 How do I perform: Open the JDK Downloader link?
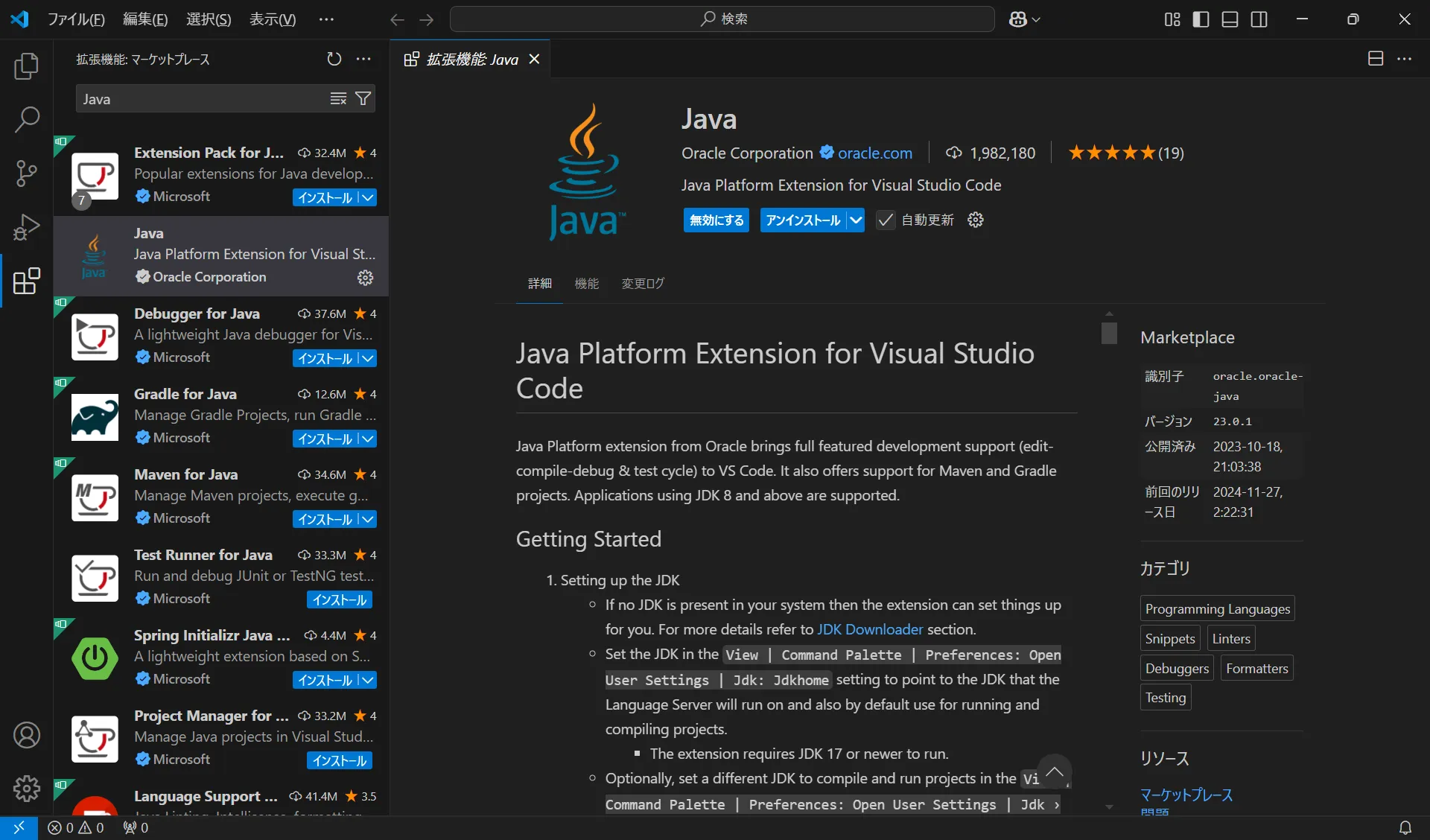[870, 629]
